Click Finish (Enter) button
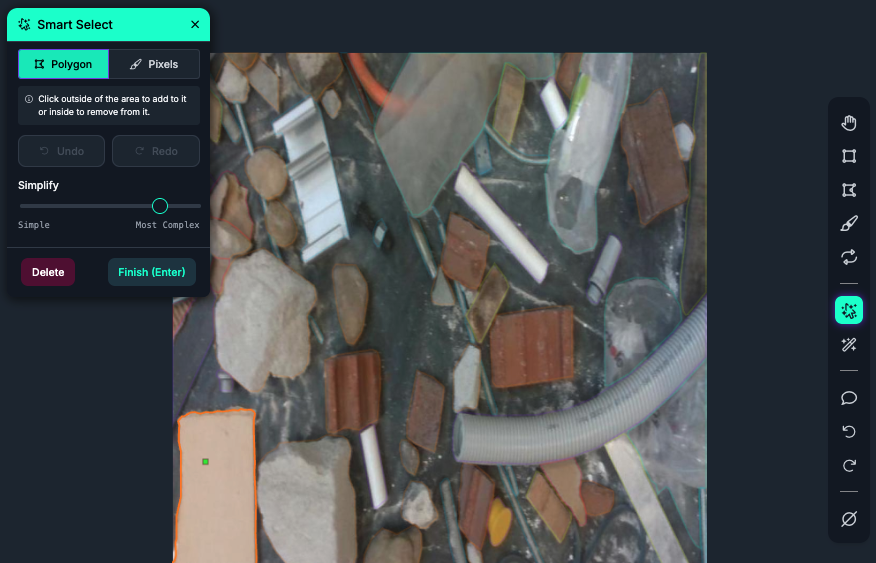876x563 pixels. tap(152, 272)
